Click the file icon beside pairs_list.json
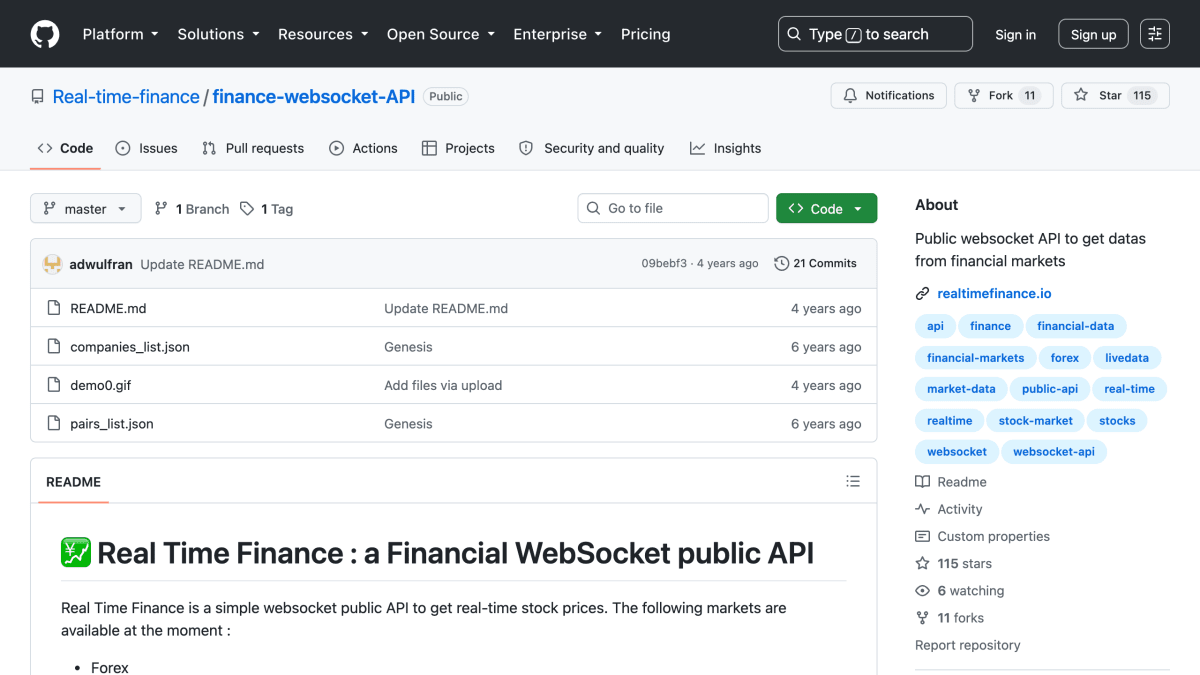The width and height of the screenshot is (1200, 675). (x=54, y=424)
